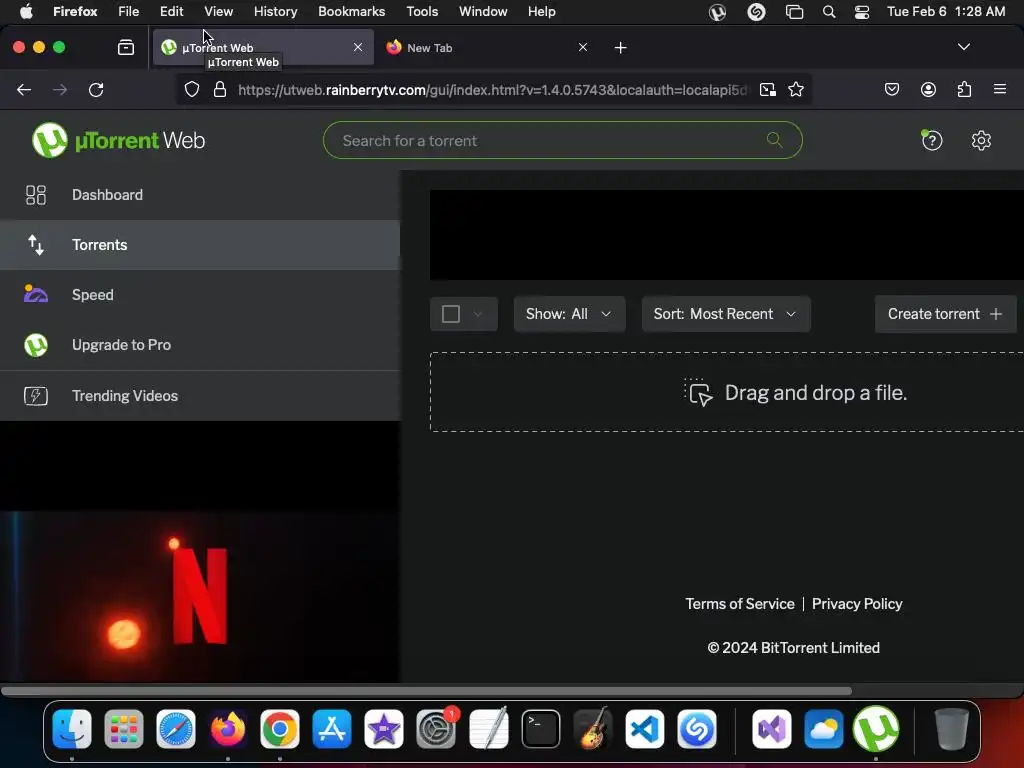
Task: Open Launchpad from the Dock
Action: [123, 729]
